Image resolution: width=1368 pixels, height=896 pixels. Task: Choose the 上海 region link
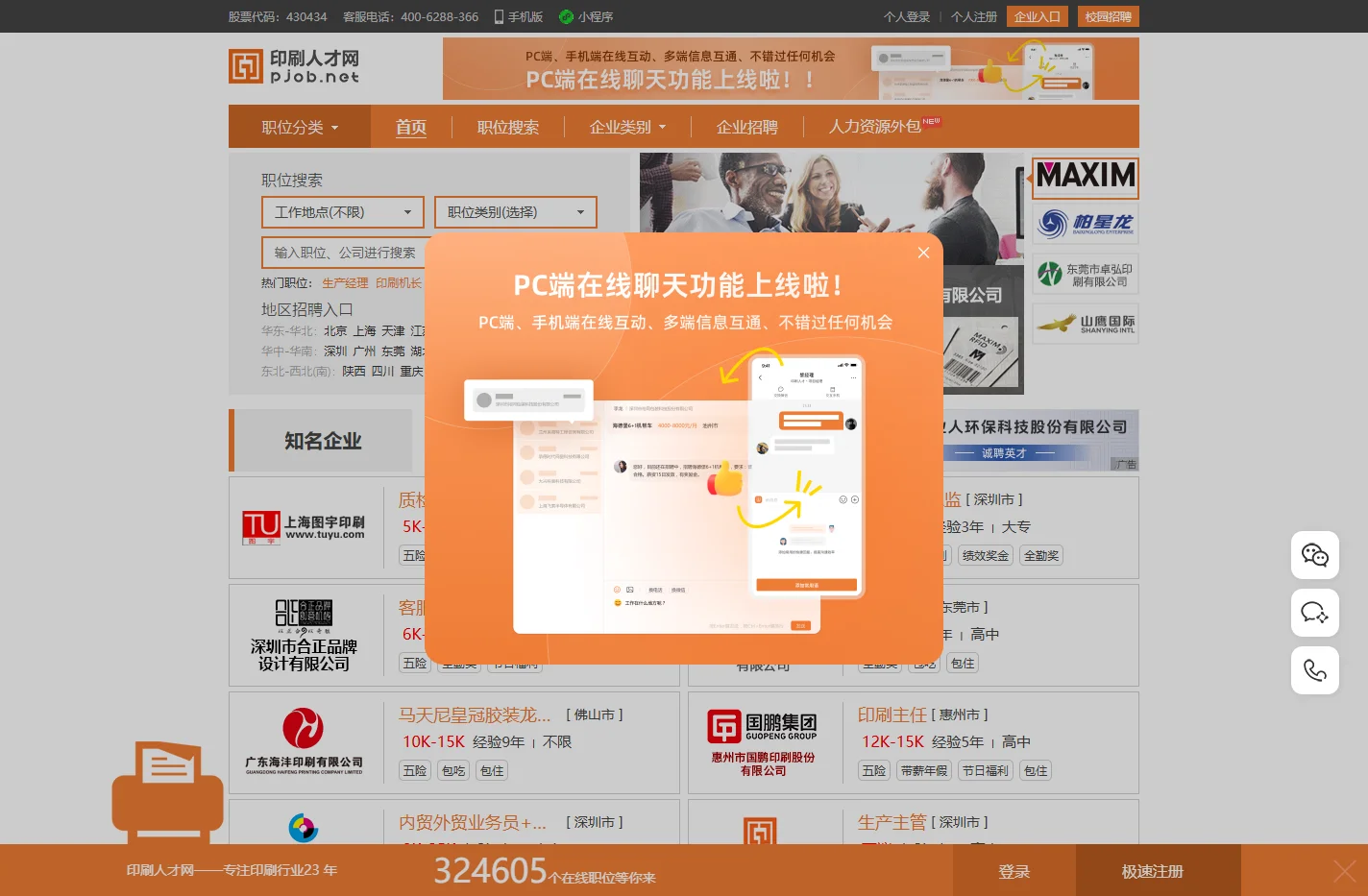364,330
